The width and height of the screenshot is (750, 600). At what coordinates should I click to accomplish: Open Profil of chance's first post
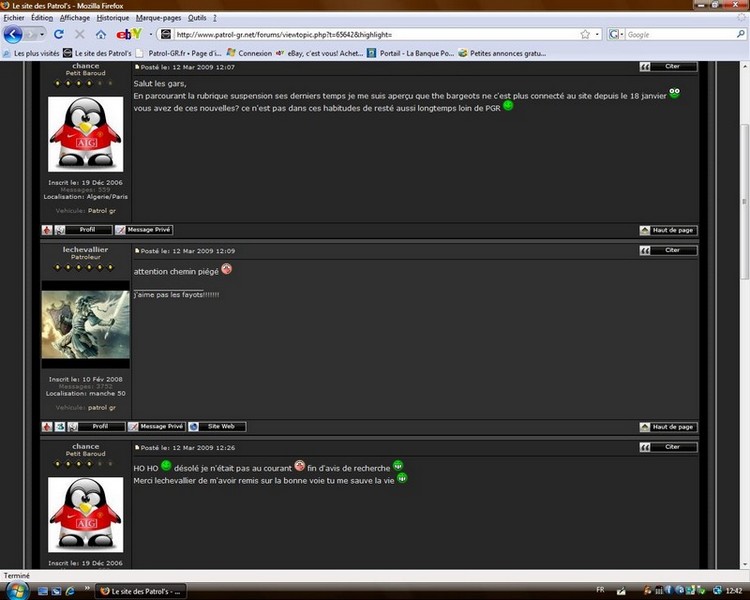coord(83,230)
